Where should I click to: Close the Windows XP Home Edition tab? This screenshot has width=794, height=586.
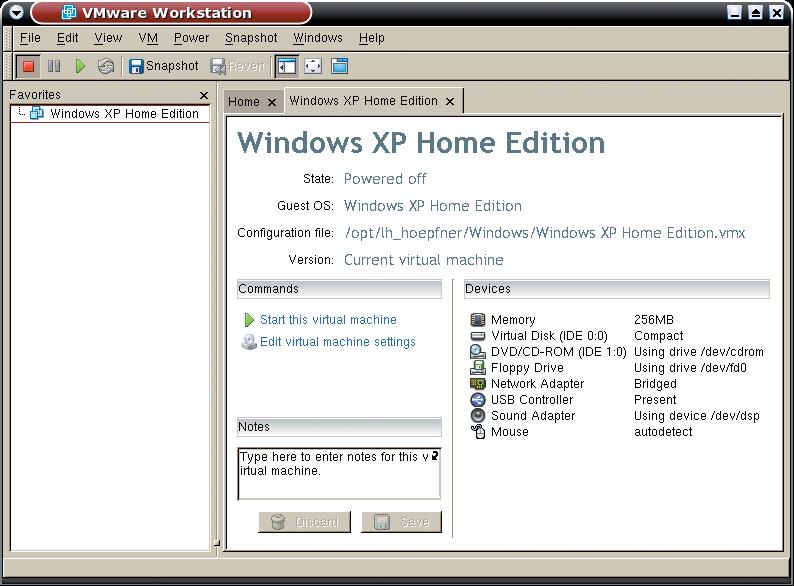click(450, 102)
